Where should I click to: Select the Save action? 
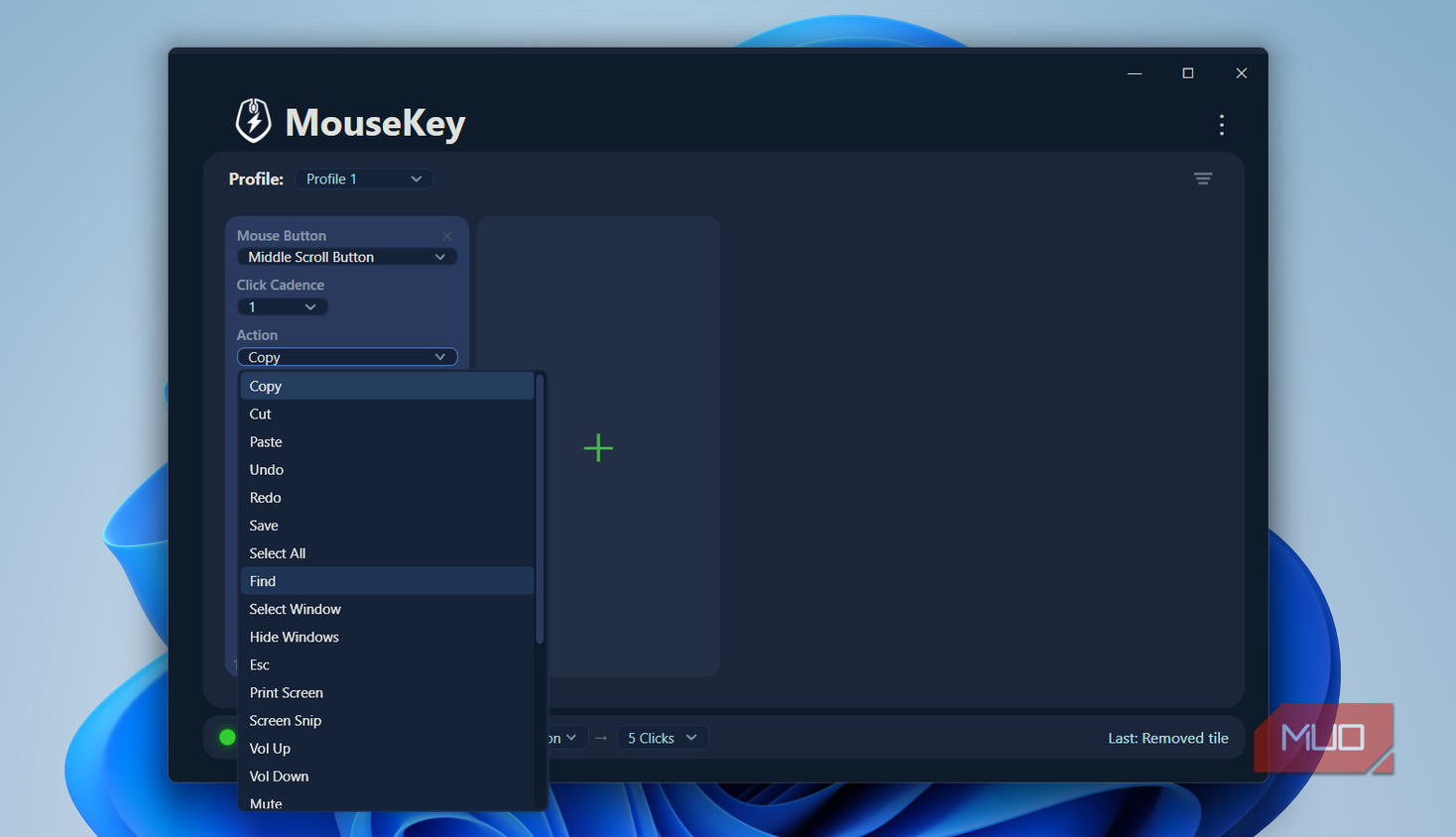387,525
